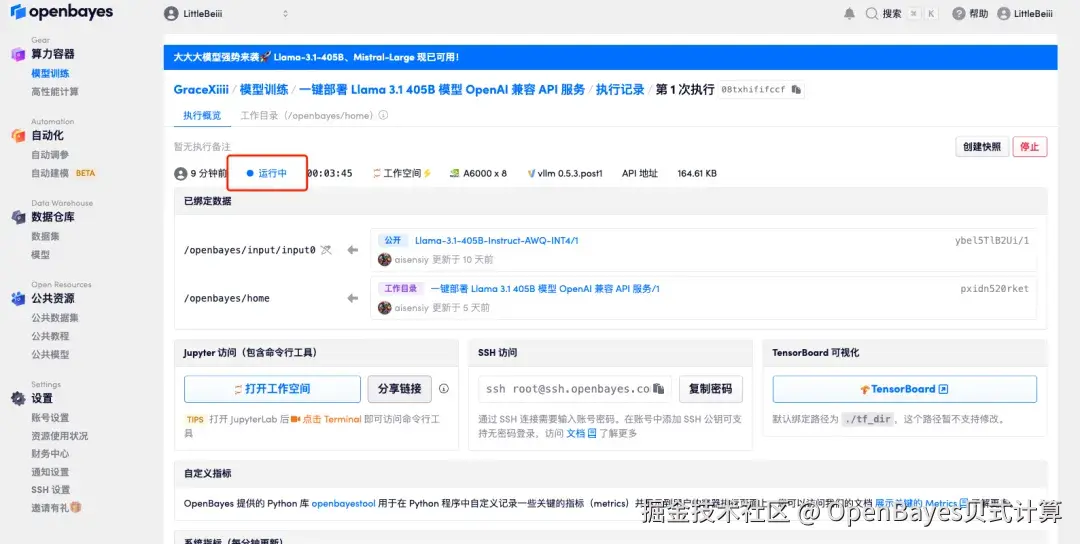Click the API 地址 label
The image size is (1080, 544).
(640, 174)
